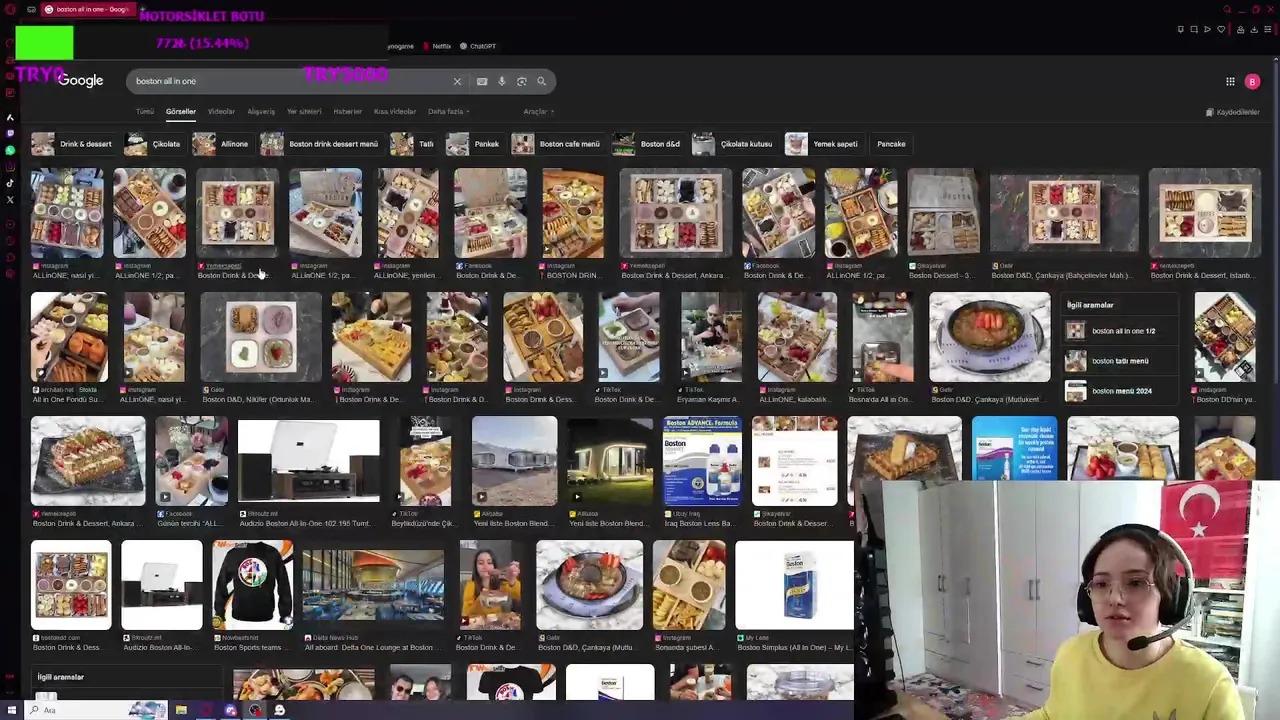Click the Windows taskbar search box Ara

pyautogui.click(x=95, y=710)
